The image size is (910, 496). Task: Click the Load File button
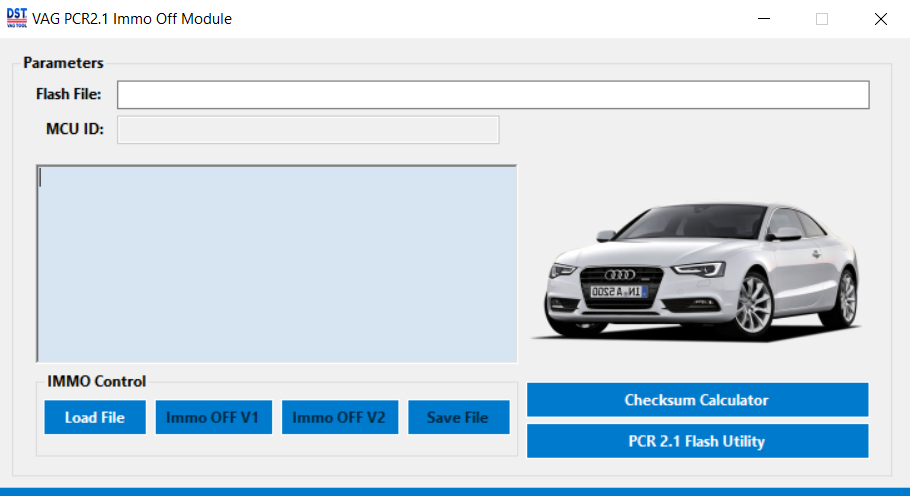click(95, 417)
